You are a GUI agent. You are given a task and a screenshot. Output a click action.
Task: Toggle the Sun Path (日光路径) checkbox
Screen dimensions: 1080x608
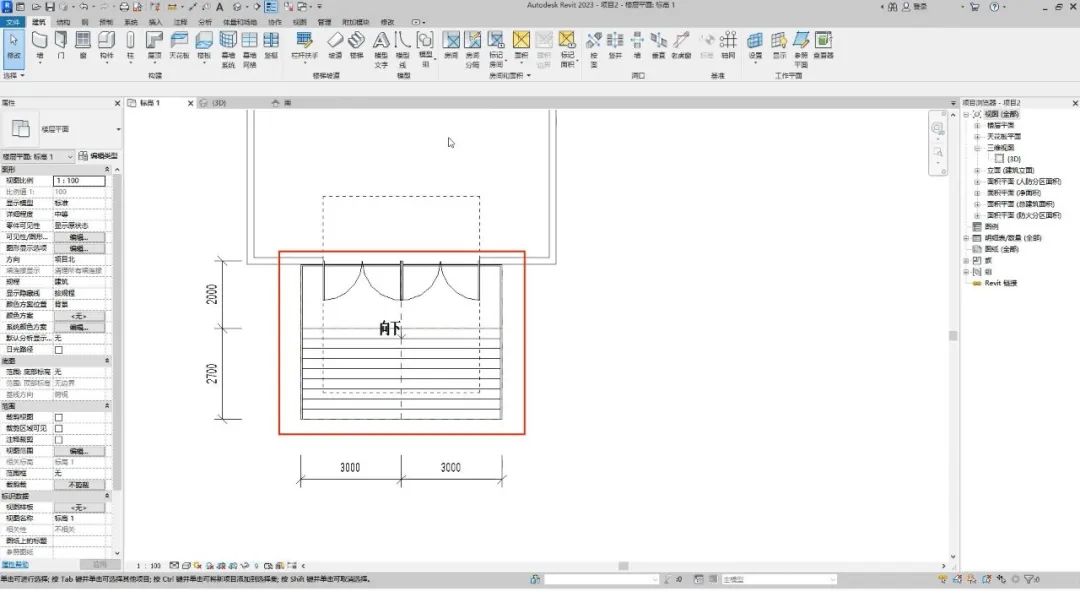[59, 350]
